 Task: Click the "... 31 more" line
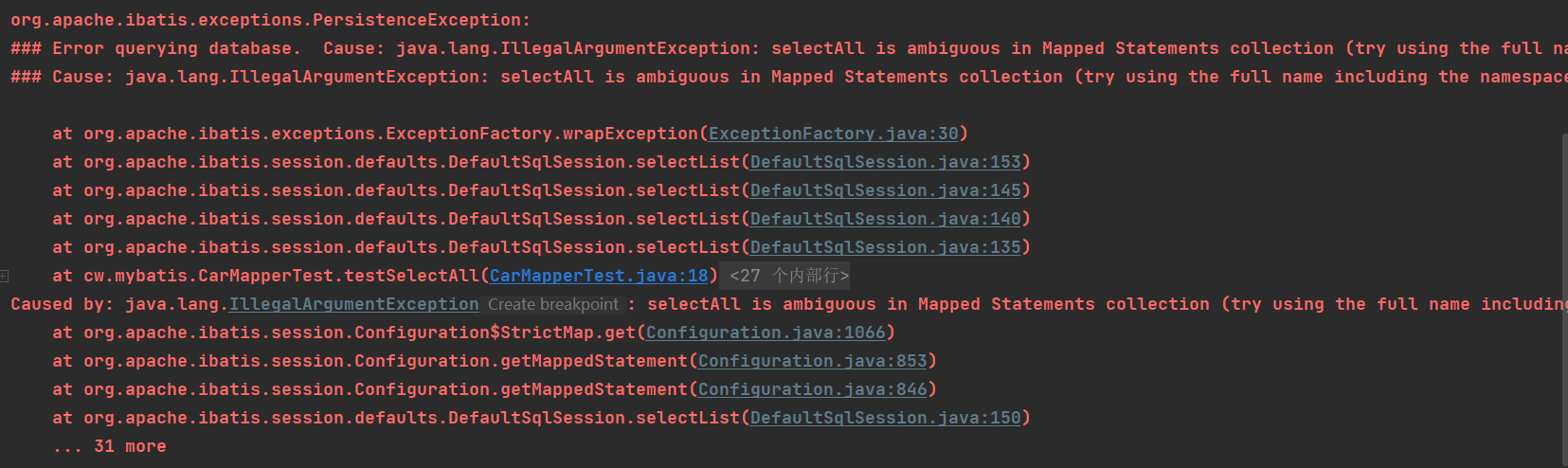coord(110,446)
